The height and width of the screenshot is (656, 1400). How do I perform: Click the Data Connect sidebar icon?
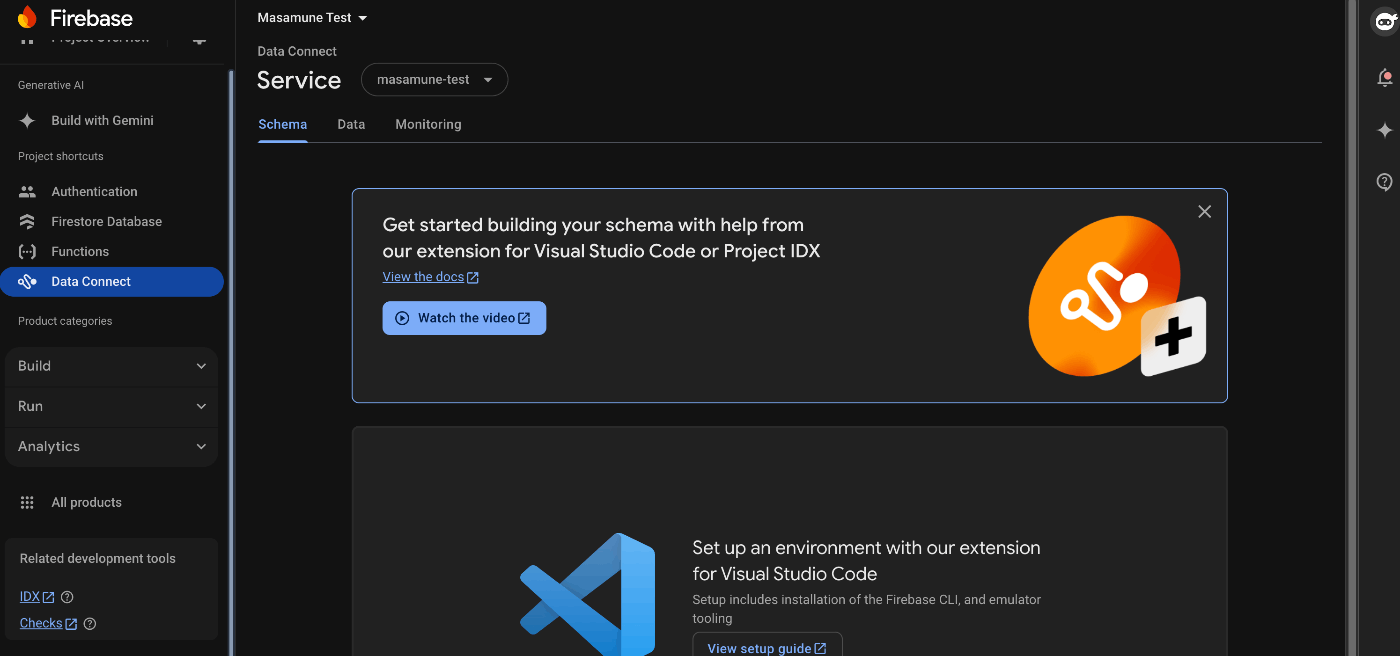[x=28, y=281]
